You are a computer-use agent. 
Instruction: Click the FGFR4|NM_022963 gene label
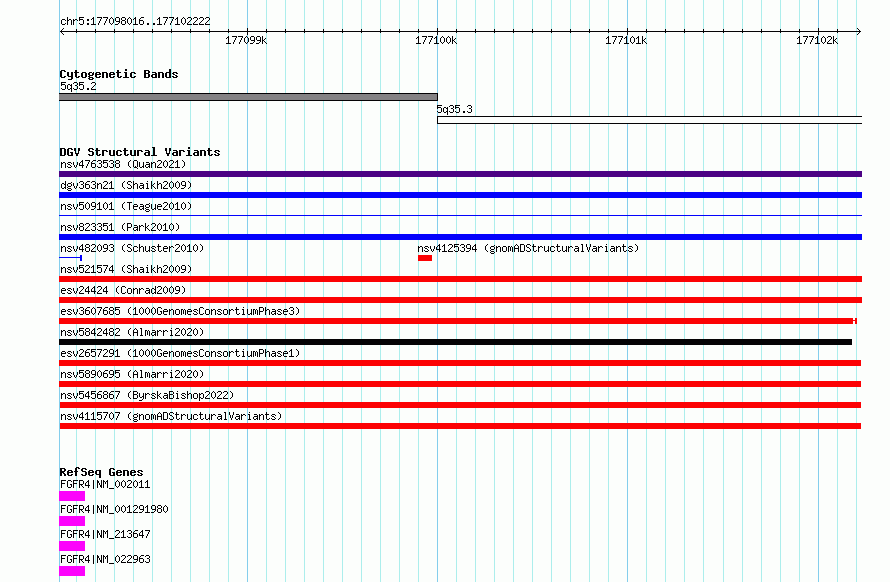(105, 559)
